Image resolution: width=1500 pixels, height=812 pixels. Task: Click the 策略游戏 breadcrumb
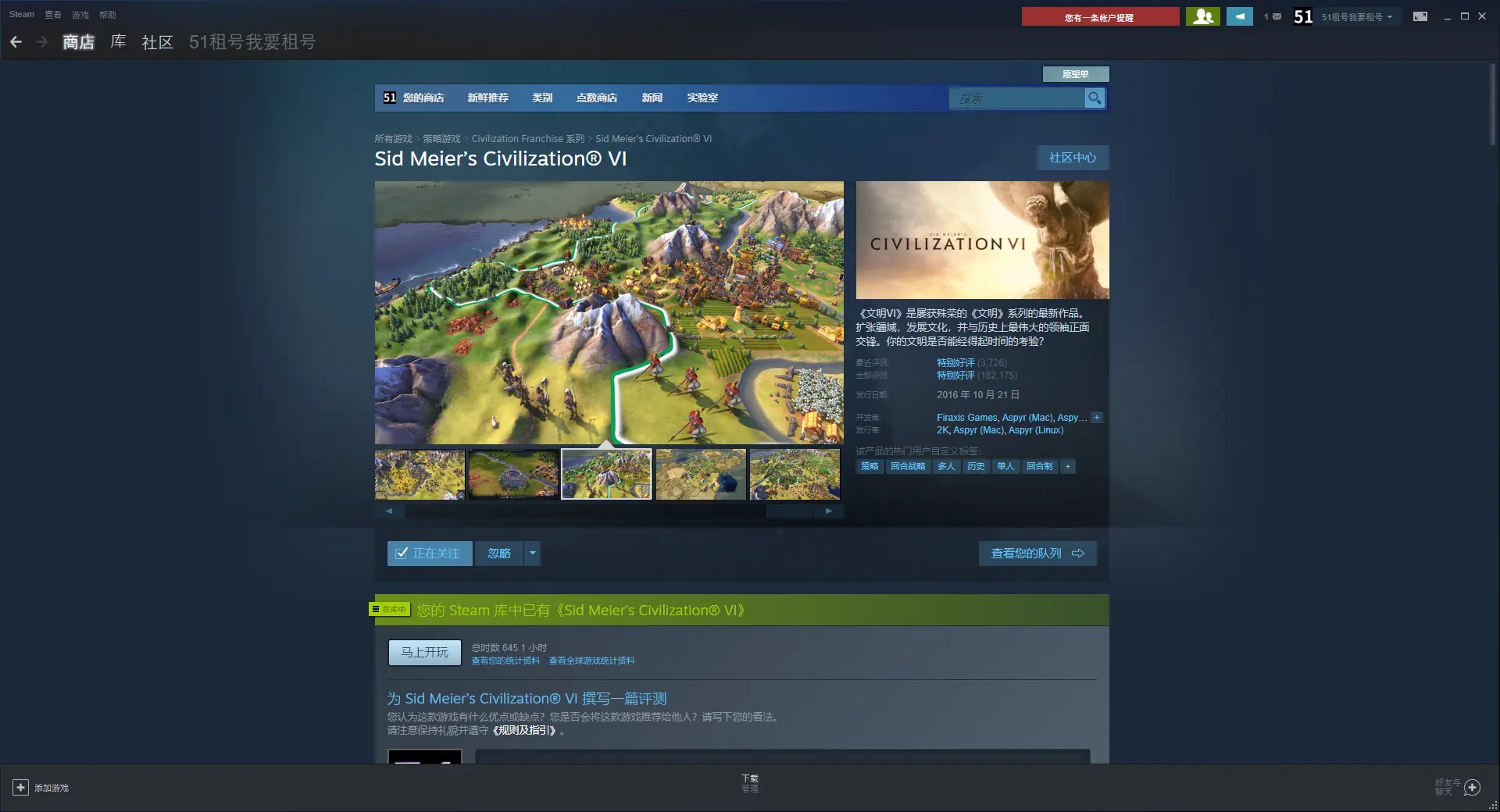[x=441, y=139]
